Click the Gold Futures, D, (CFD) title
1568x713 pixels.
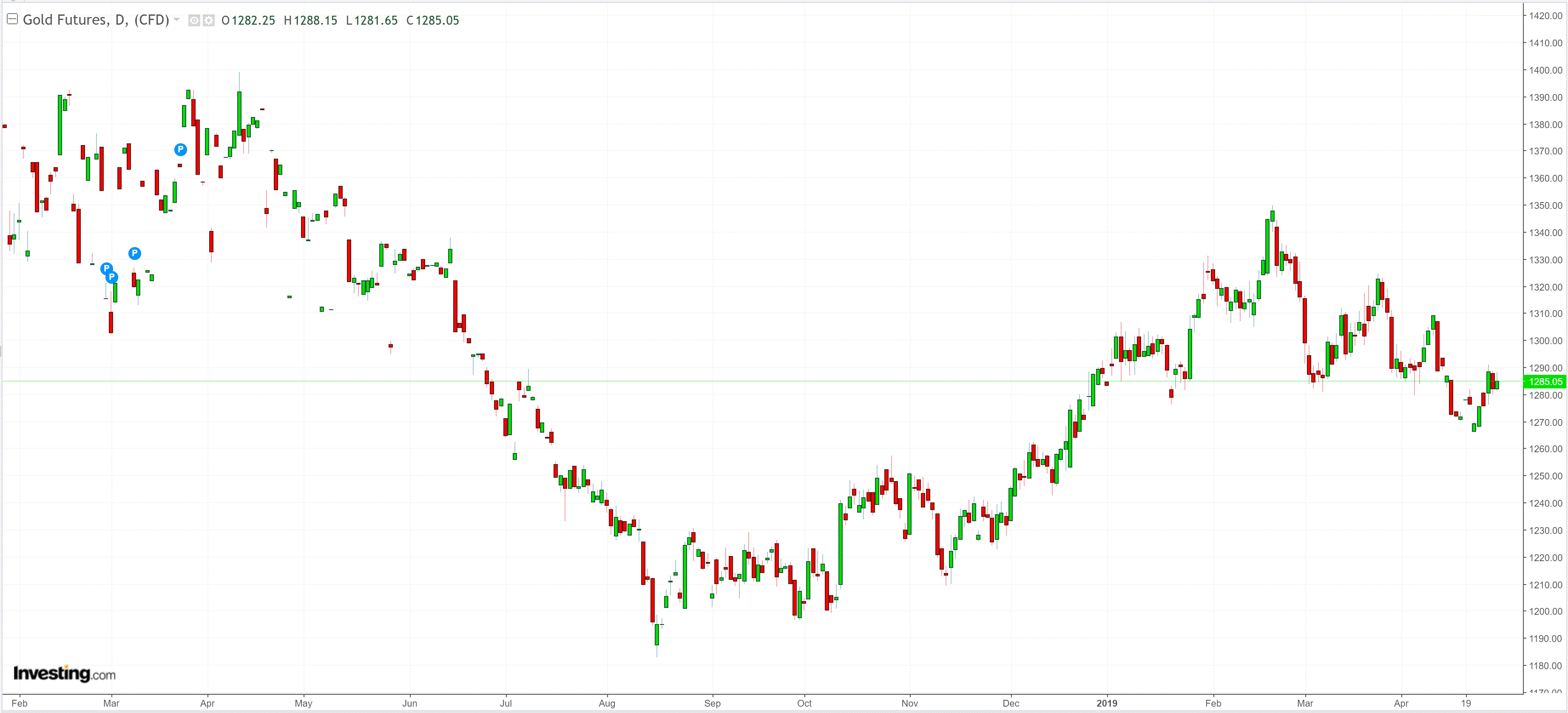tap(96, 20)
